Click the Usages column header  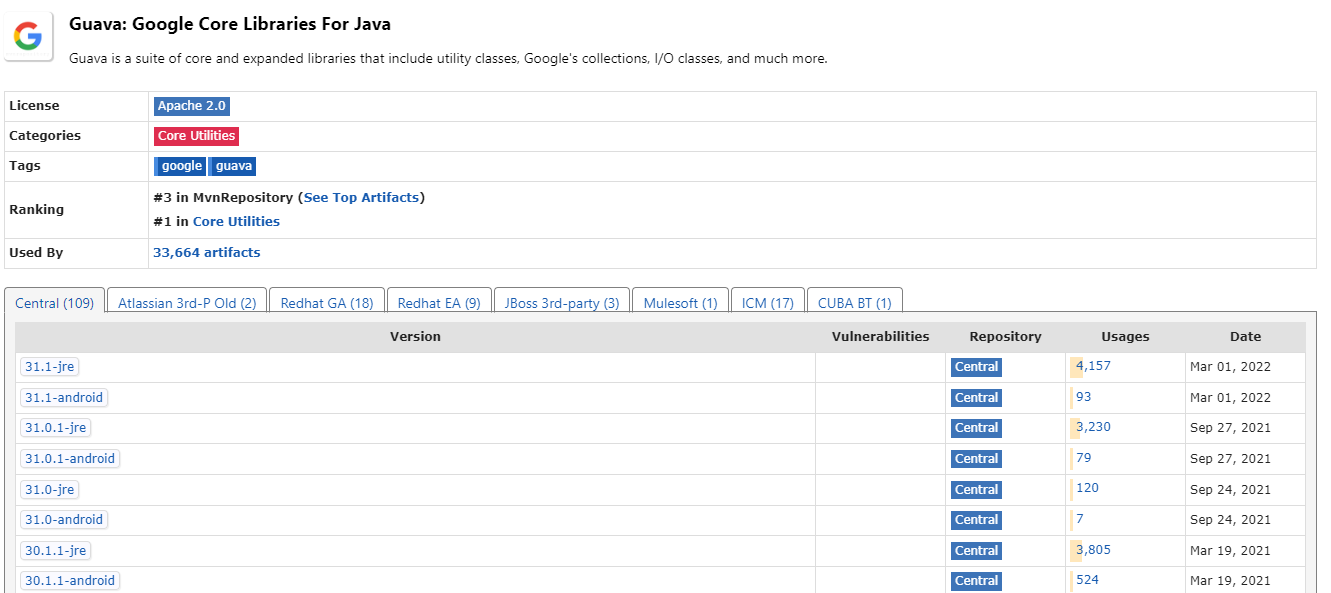point(1125,337)
